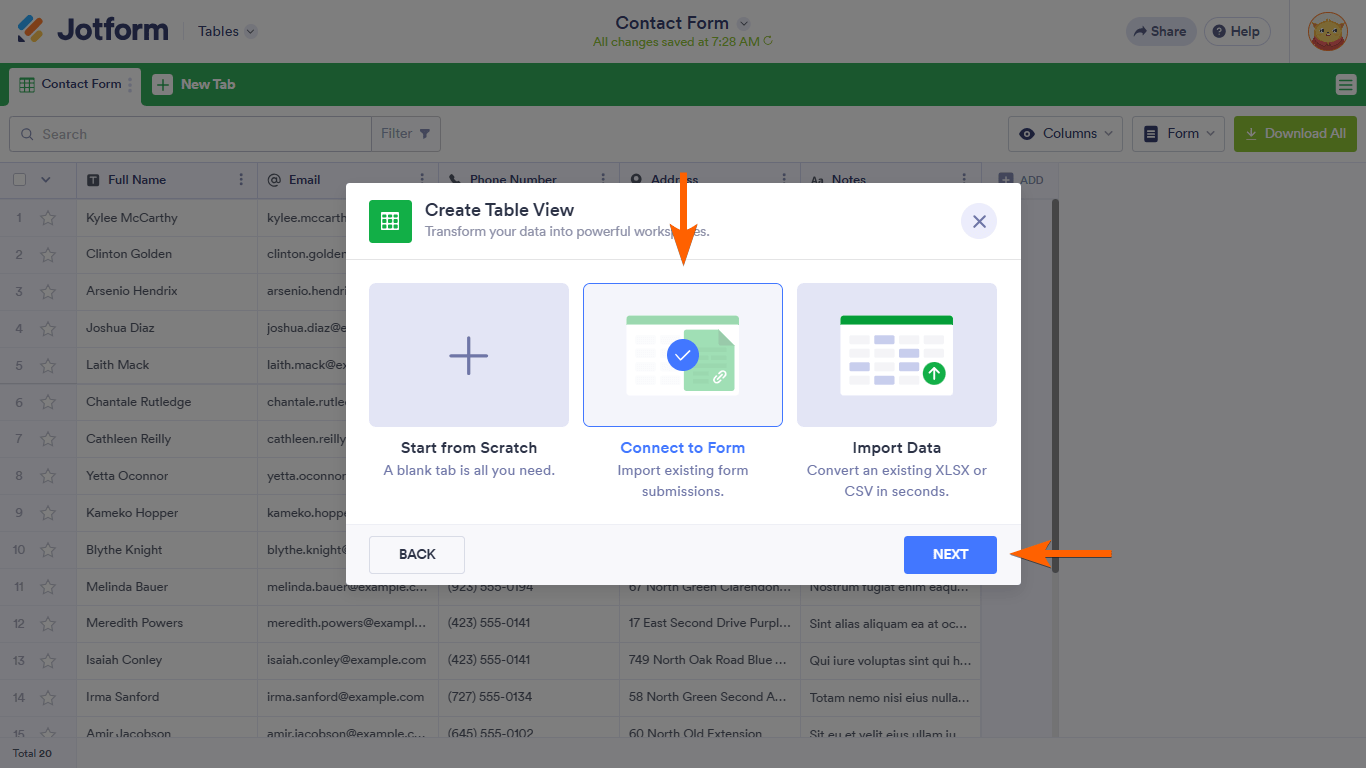This screenshot has height=768, width=1366.
Task: Click the Melinda Bauer name cell
Action: tap(167, 587)
